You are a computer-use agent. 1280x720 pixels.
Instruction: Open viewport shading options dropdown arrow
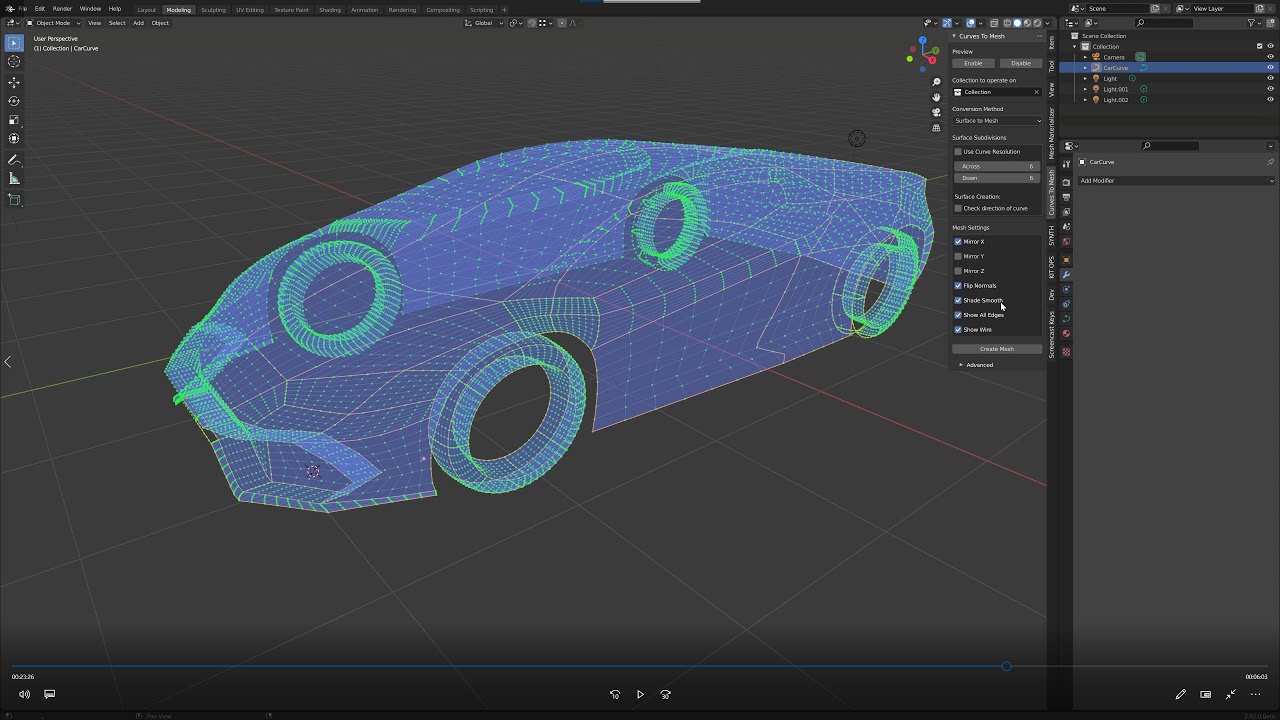click(1046, 23)
